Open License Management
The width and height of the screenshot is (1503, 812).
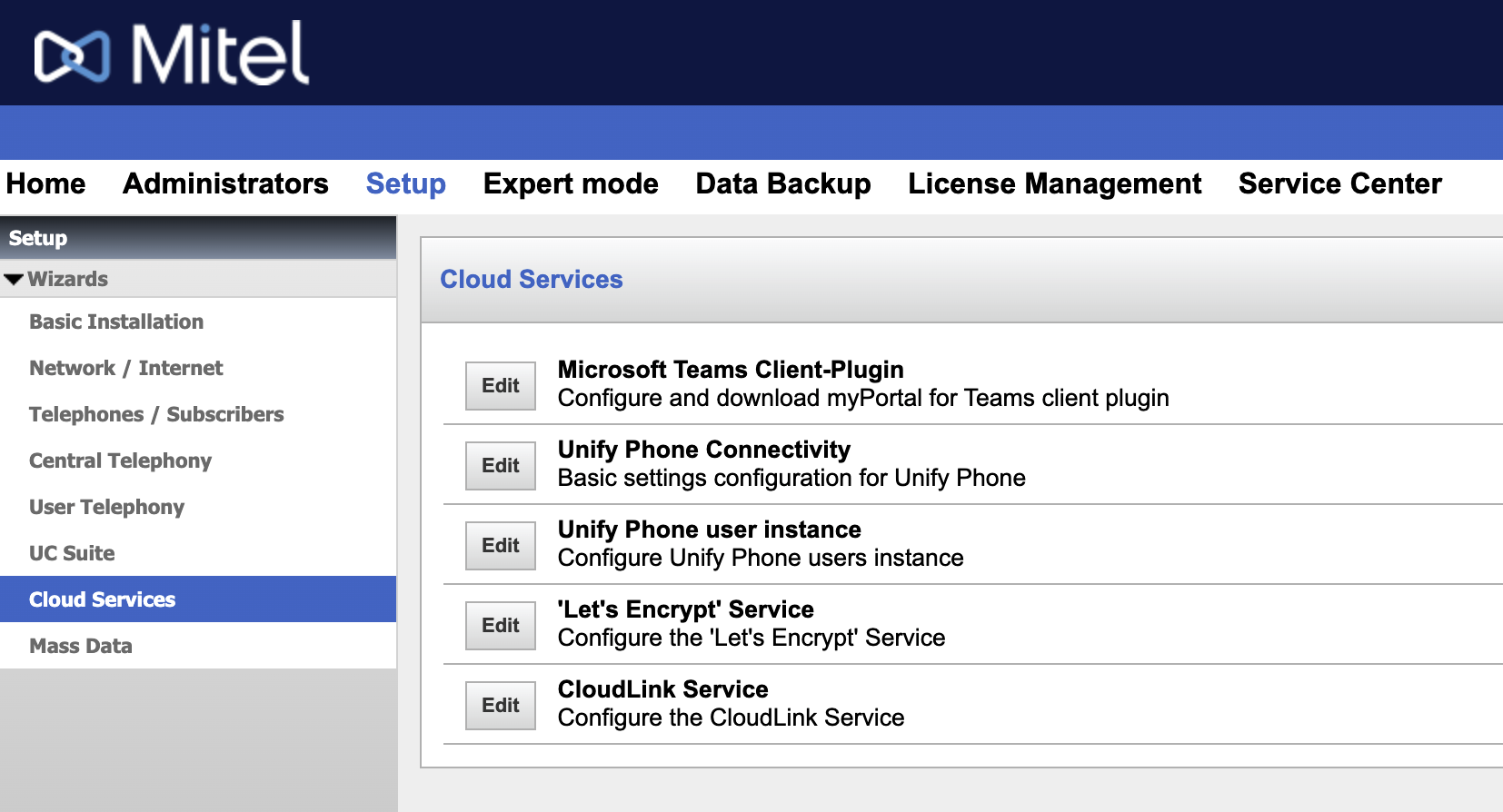tap(1055, 183)
